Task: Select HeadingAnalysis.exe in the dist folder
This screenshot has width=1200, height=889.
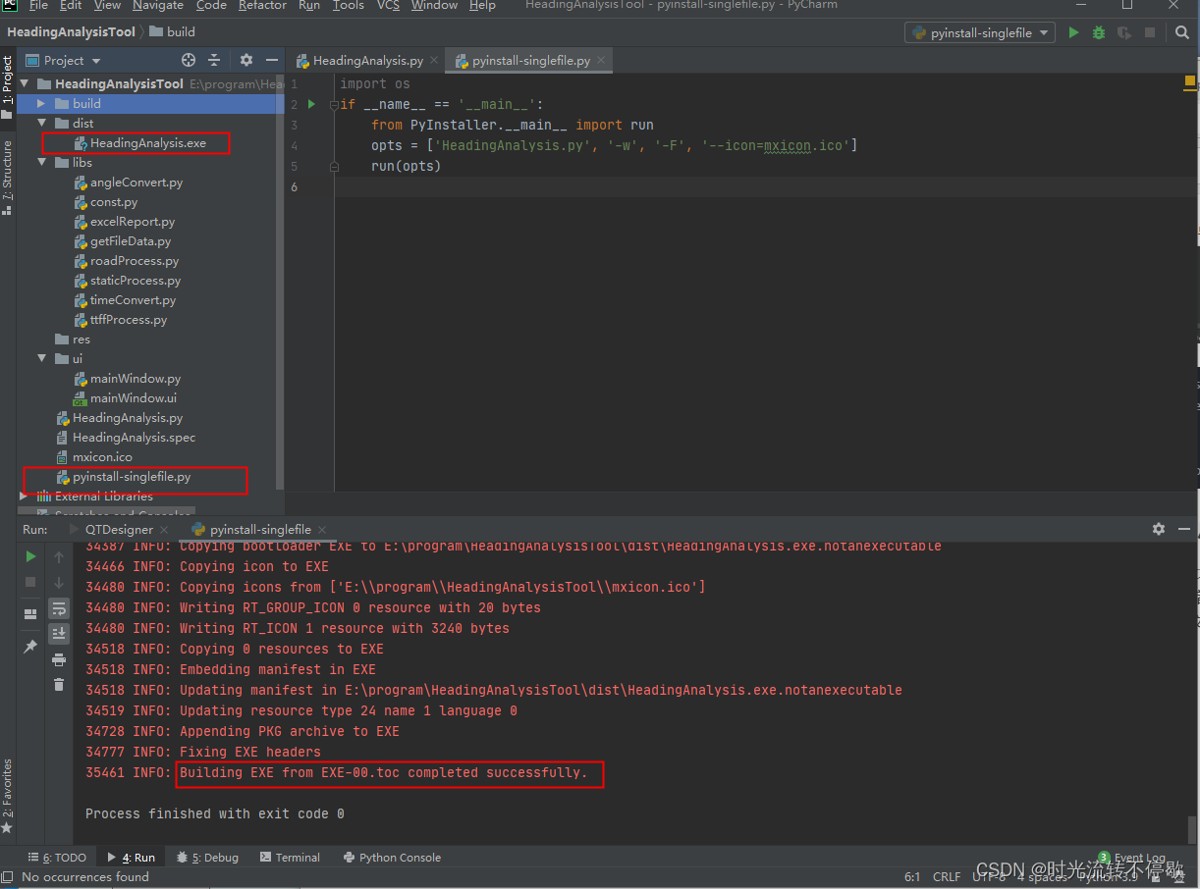Action: (148, 143)
